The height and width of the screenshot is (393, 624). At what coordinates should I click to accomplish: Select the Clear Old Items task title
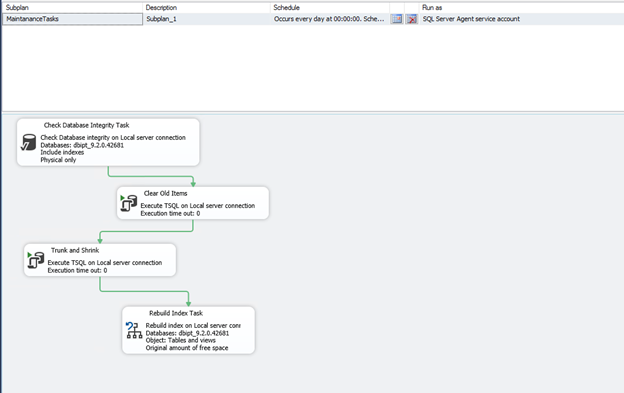point(166,193)
